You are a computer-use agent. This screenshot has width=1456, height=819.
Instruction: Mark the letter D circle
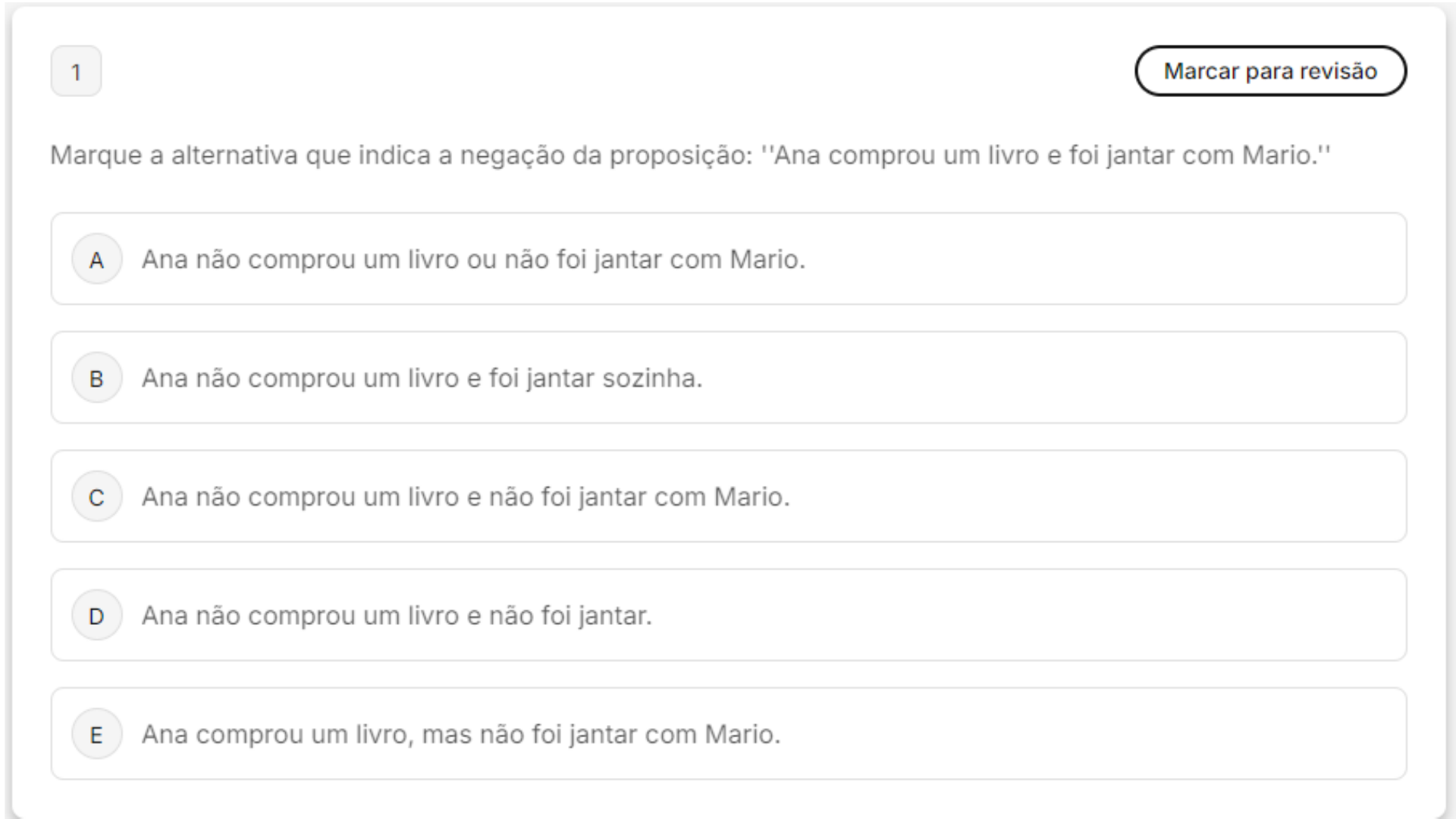(x=96, y=616)
